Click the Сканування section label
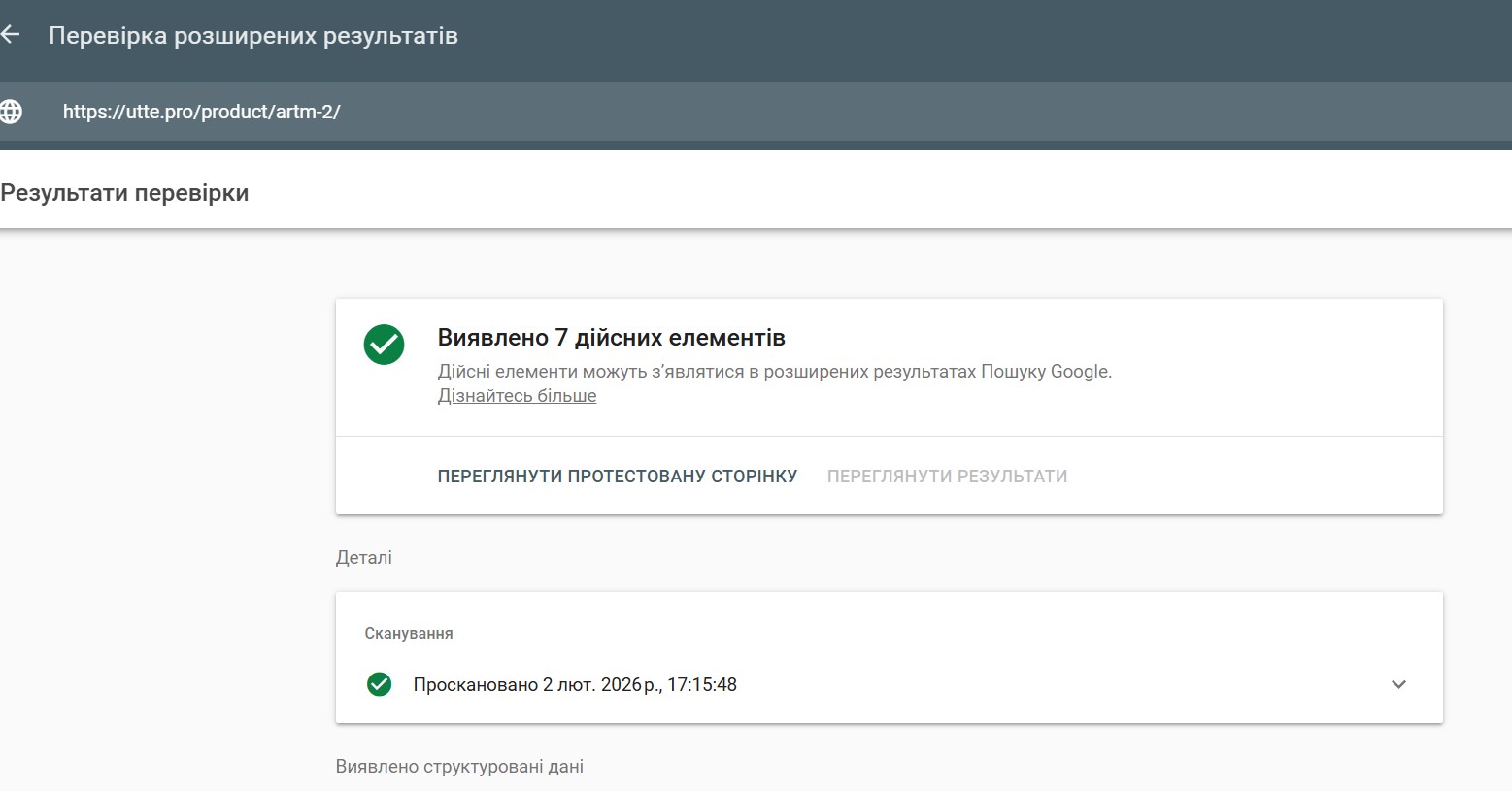 point(409,633)
